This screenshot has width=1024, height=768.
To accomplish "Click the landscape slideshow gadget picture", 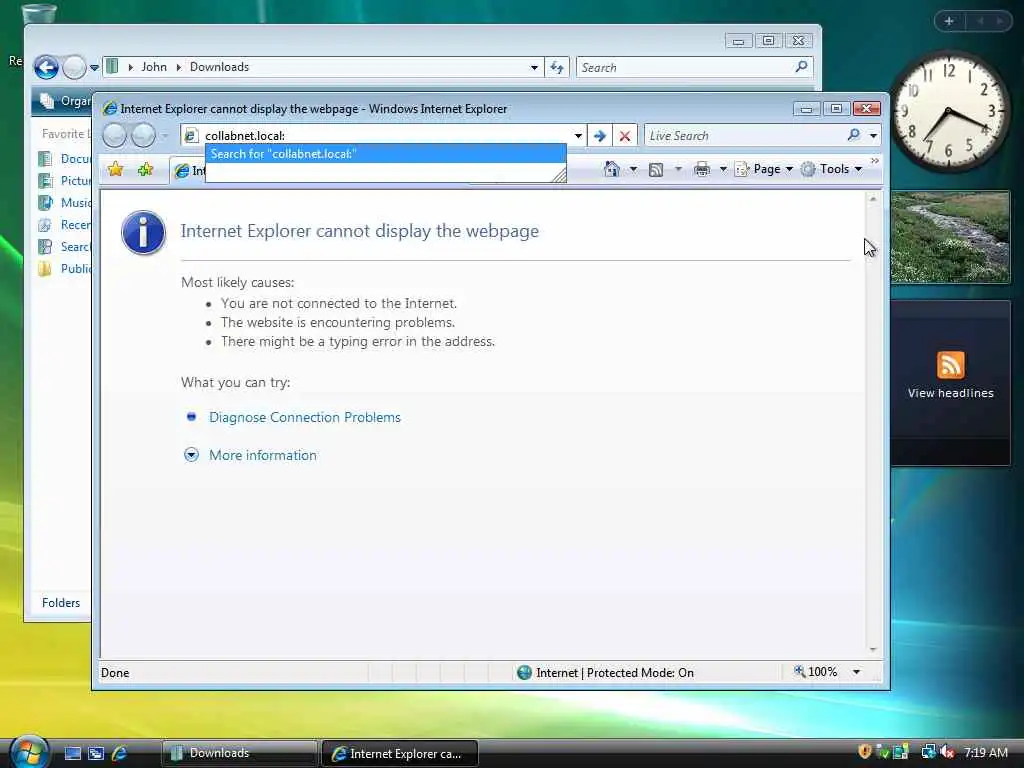I will 950,237.
